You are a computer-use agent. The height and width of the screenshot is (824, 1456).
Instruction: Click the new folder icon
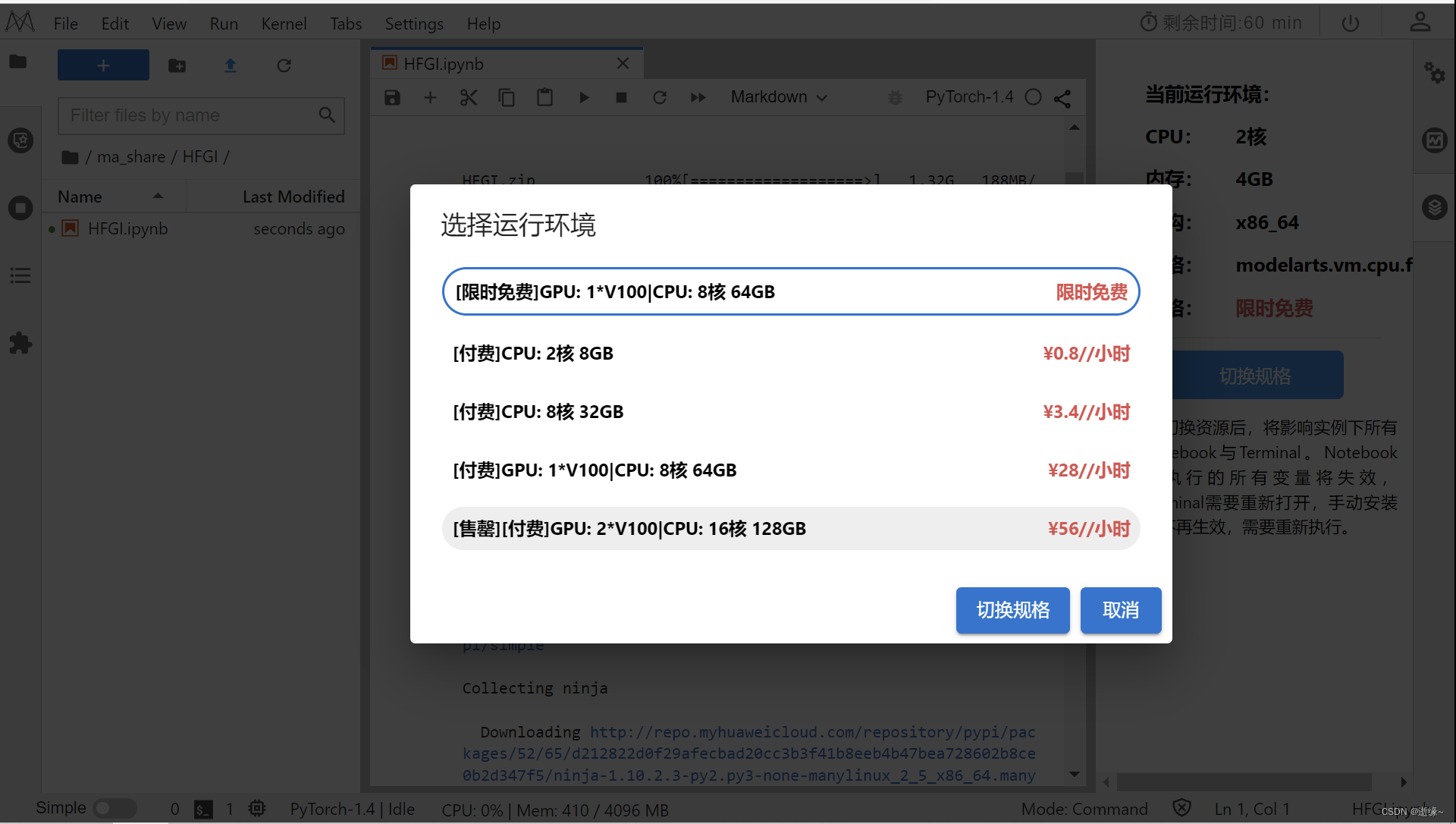point(177,66)
